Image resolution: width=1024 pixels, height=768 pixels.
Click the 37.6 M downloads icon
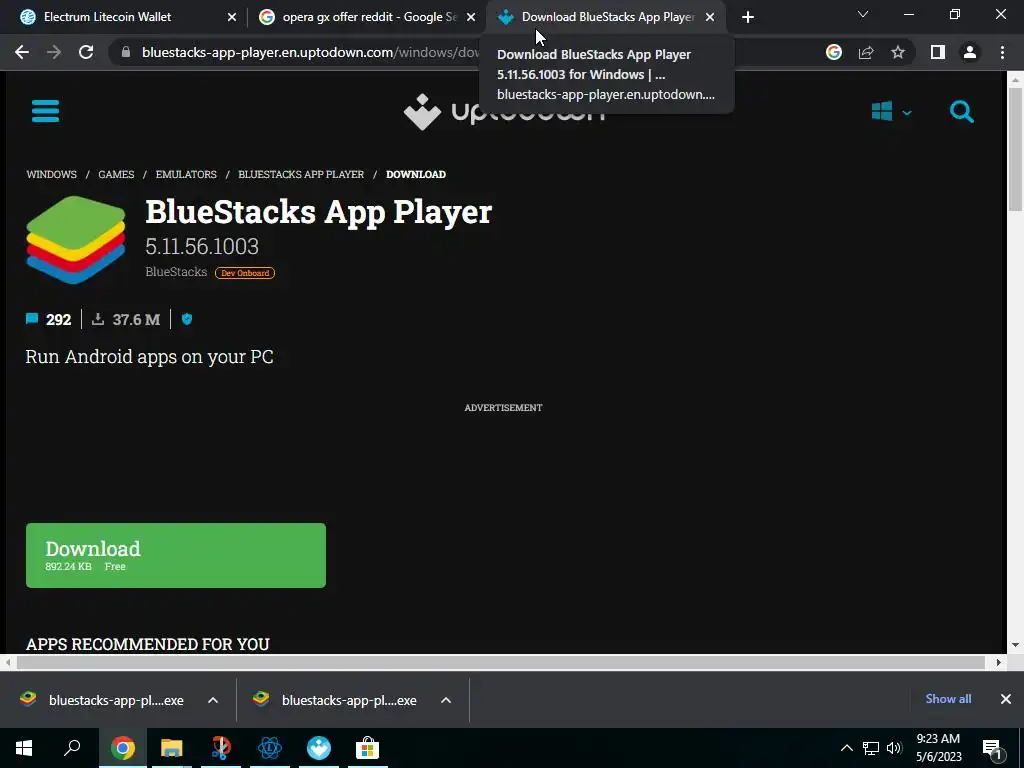(x=98, y=319)
